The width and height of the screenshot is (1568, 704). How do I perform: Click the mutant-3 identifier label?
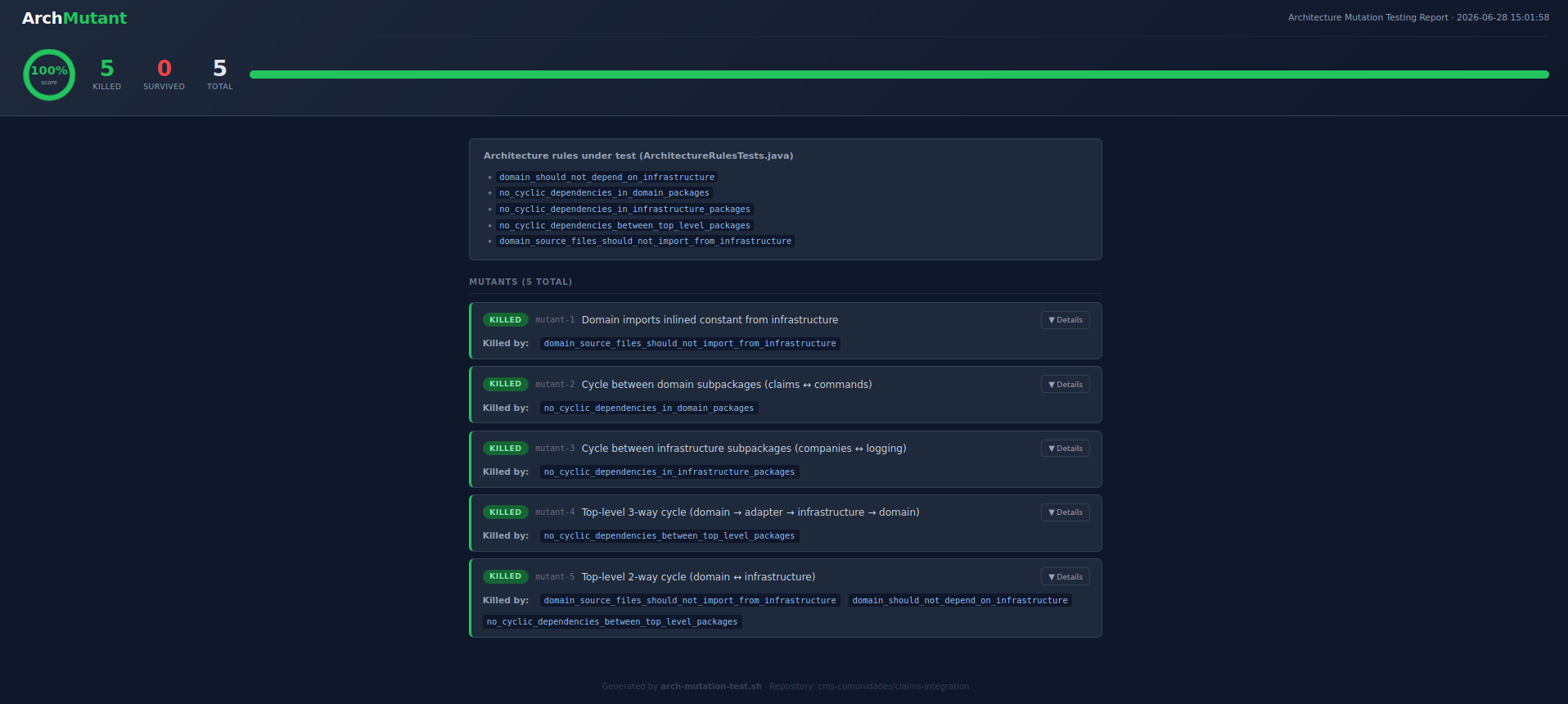pyautogui.click(x=555, y=449)
